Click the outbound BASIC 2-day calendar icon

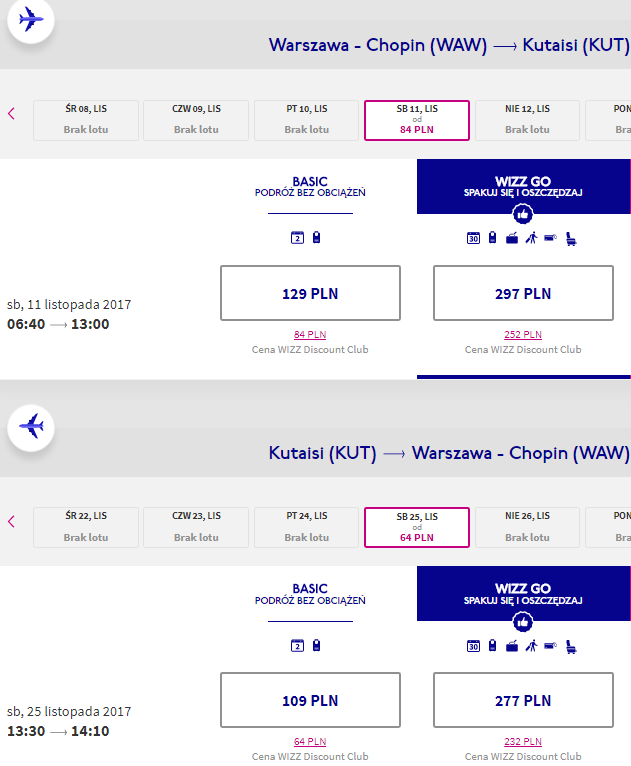click(x=297, y=238)
